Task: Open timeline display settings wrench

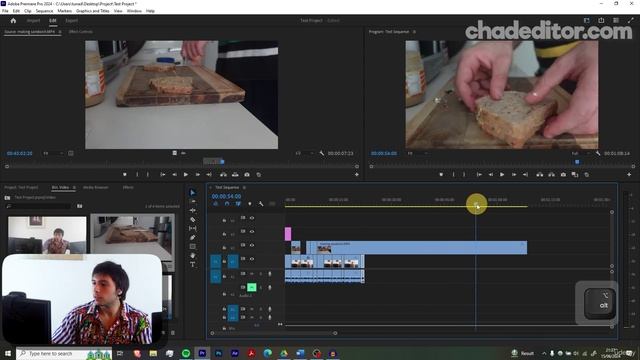Action: coord(261,204)
